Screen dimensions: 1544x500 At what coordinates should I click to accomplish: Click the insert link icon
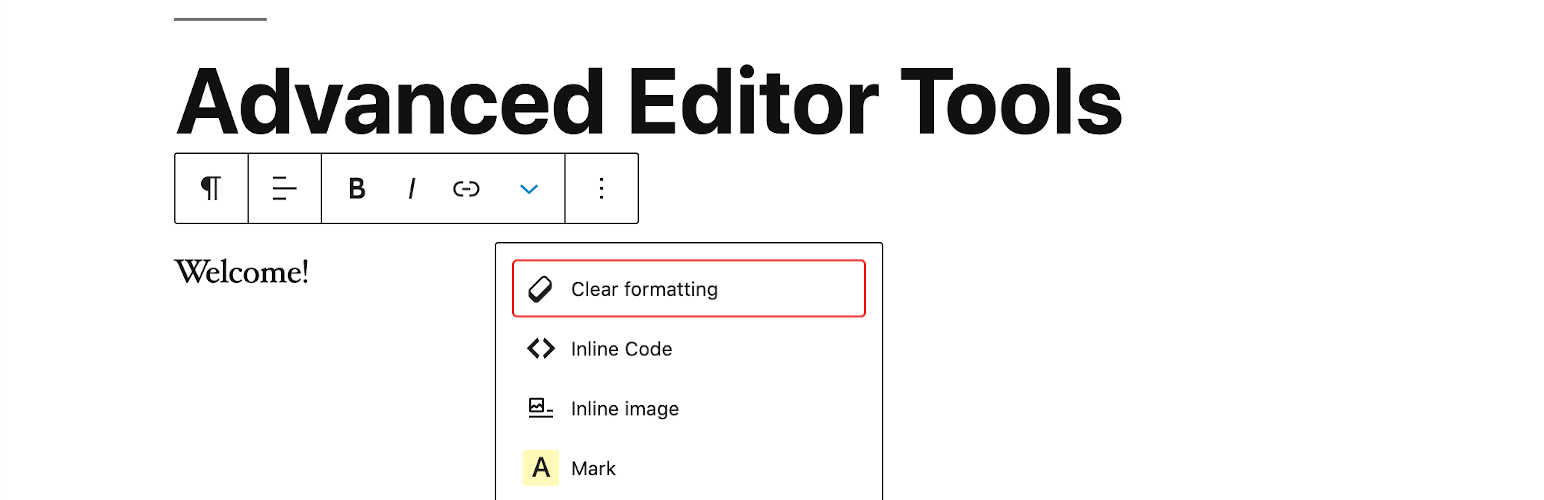pos(466,188)
